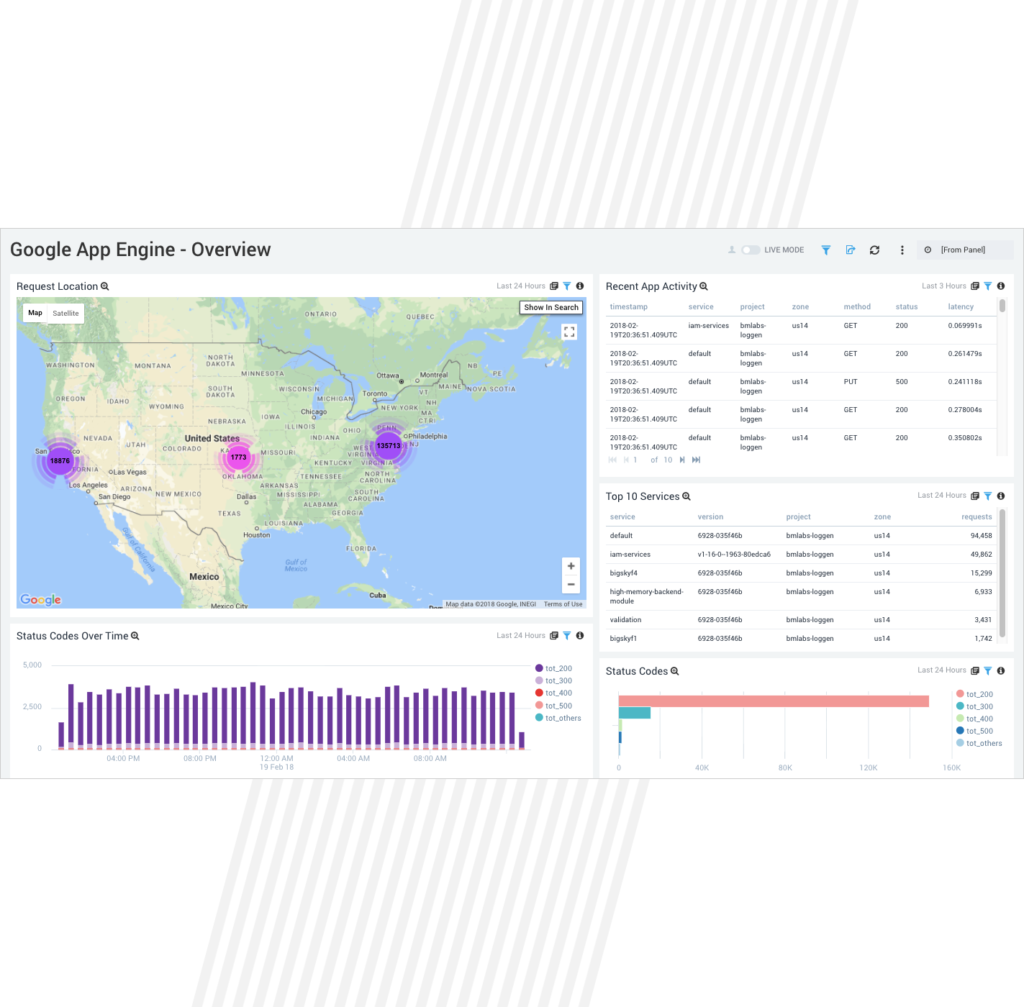Go to the next page of Recent App Activity
Viewport: 1024px width, 1007px height.
(682, 460)
